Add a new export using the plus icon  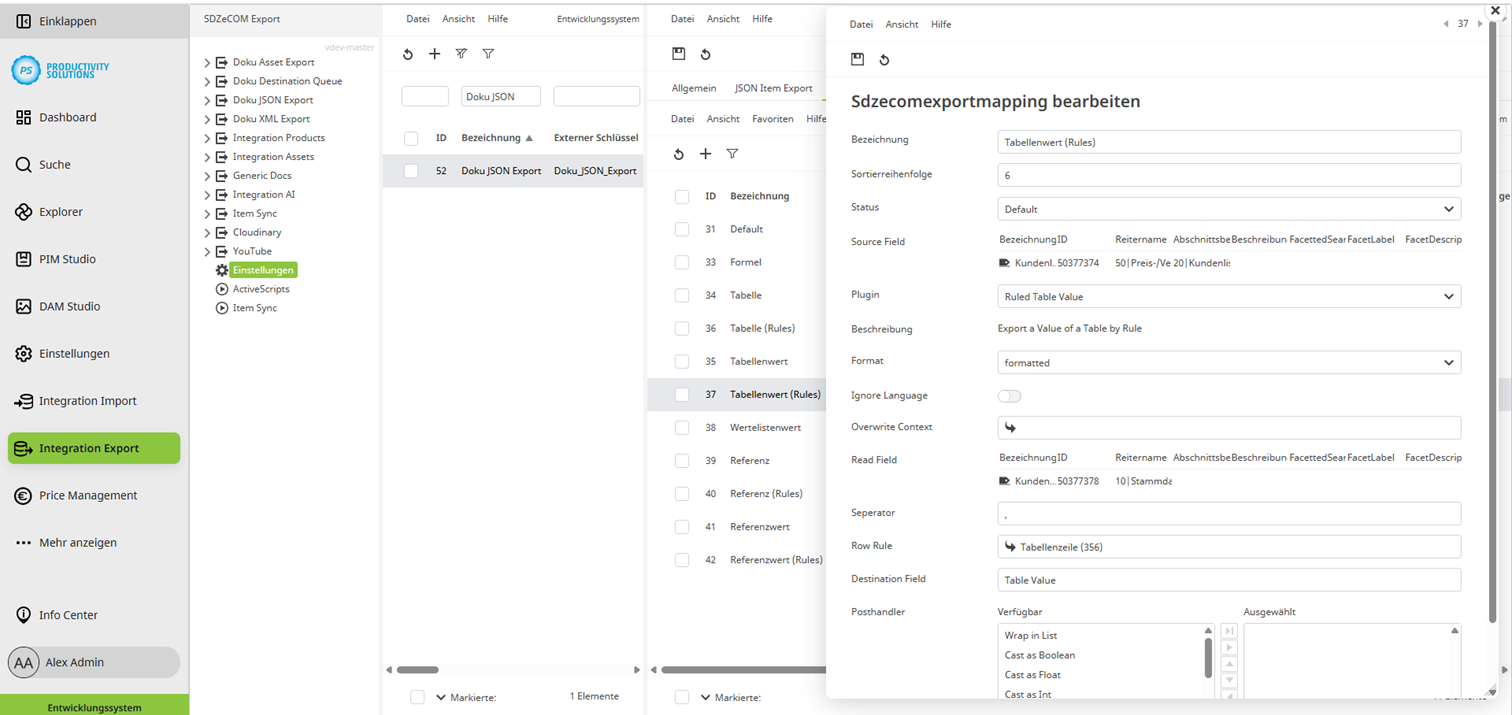(434, 54)
